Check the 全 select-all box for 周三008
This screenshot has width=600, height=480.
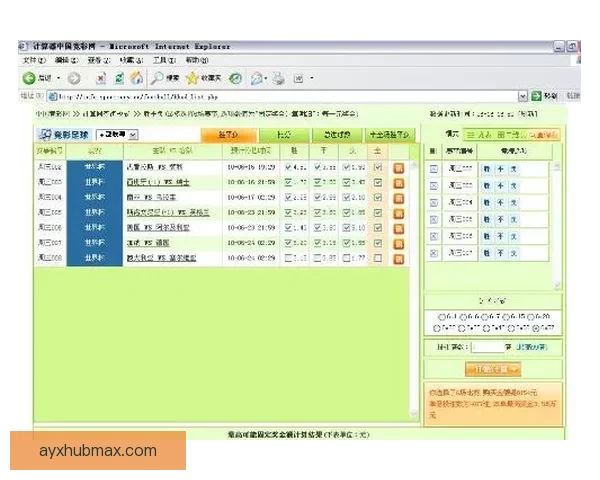coord(378,258)
